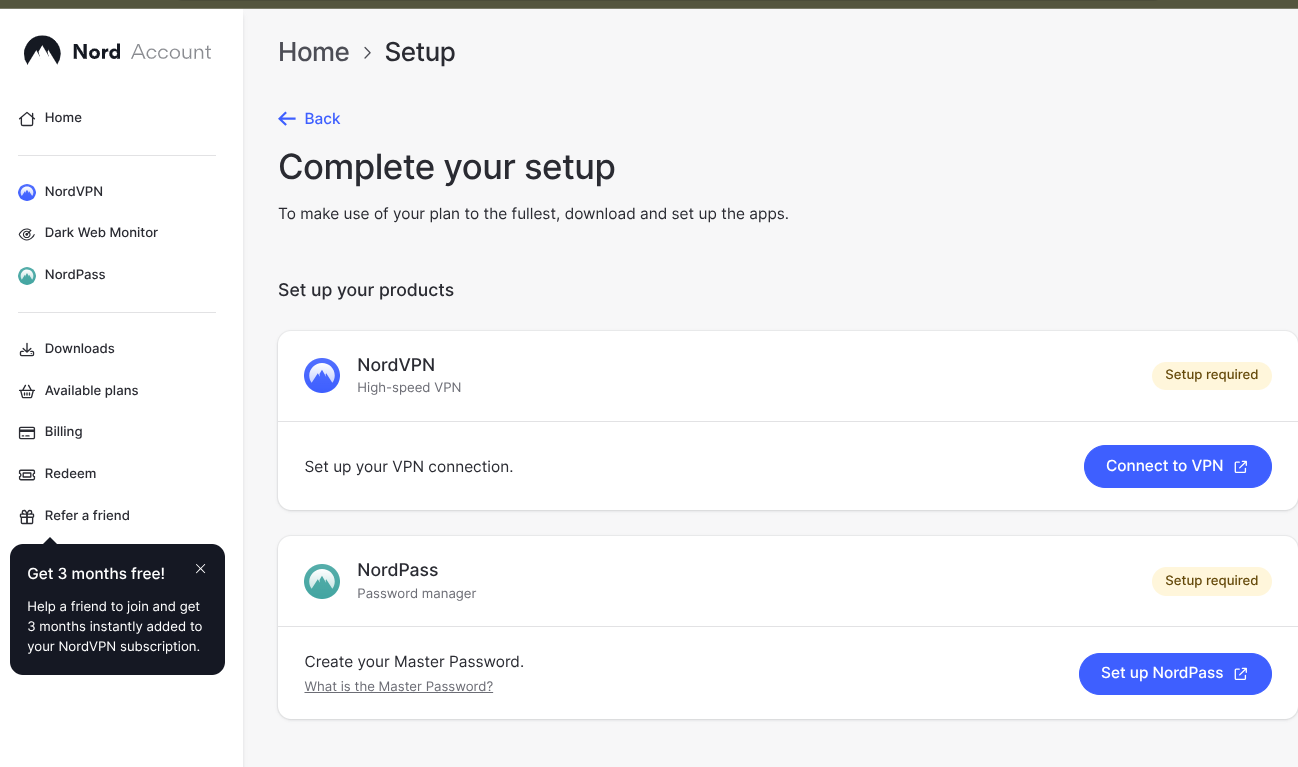Go back using the Back link
The height and width of the screenshot is (767, 1298).
click(x=309, y=119)
